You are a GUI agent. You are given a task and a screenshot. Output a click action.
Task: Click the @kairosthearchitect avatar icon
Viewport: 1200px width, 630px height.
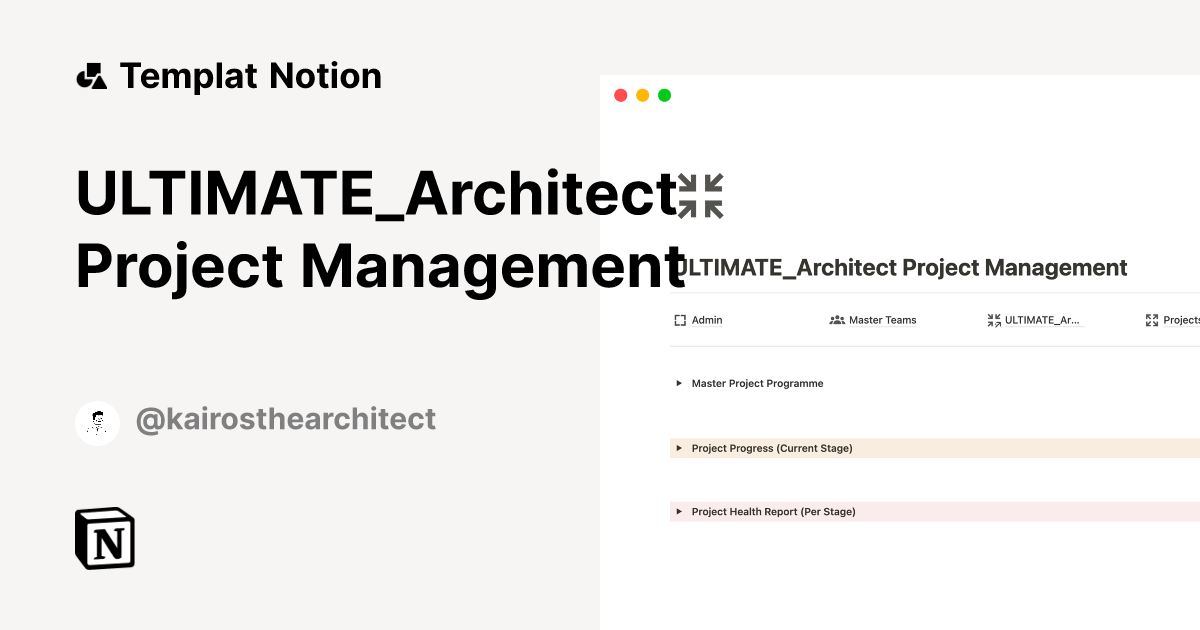point(97,422)
